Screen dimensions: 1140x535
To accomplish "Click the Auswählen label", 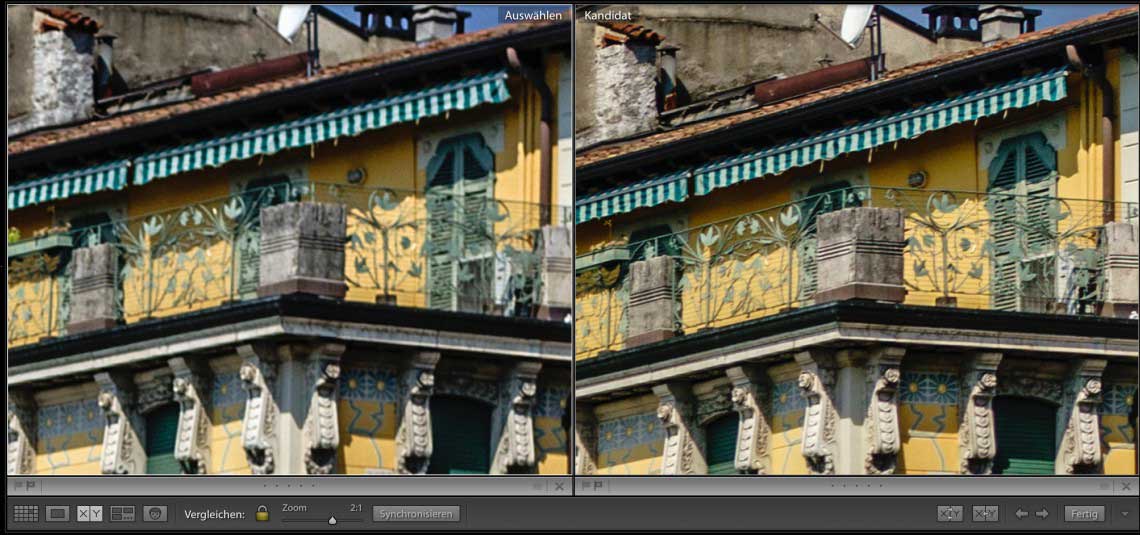I will coord(533,15).
